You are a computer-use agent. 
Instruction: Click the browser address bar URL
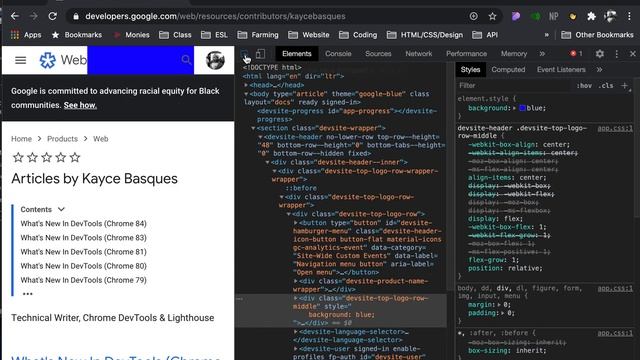[x=215, y=16]
